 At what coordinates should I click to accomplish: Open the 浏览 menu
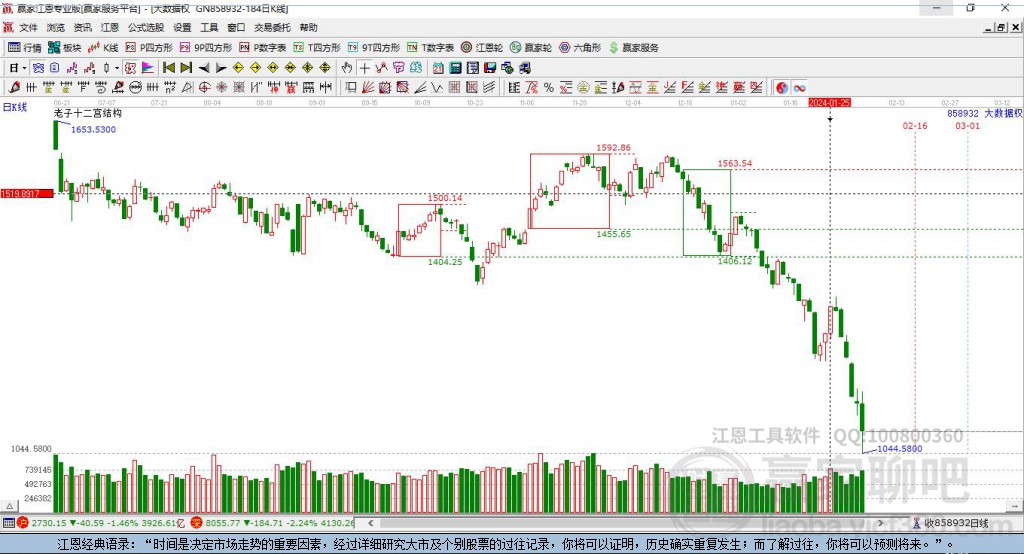click(x=56, y=27)
